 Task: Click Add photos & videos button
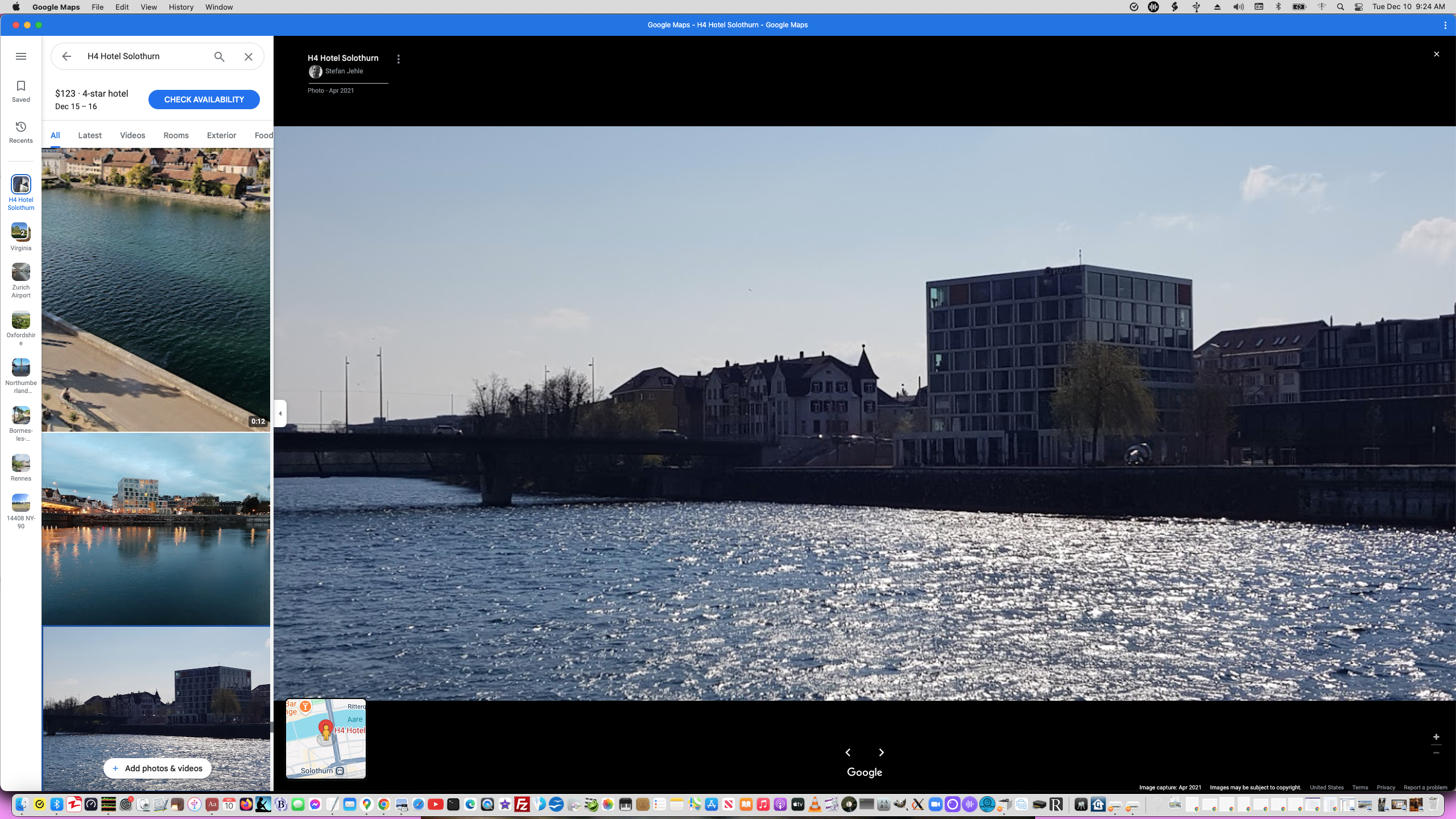[157, 768]
